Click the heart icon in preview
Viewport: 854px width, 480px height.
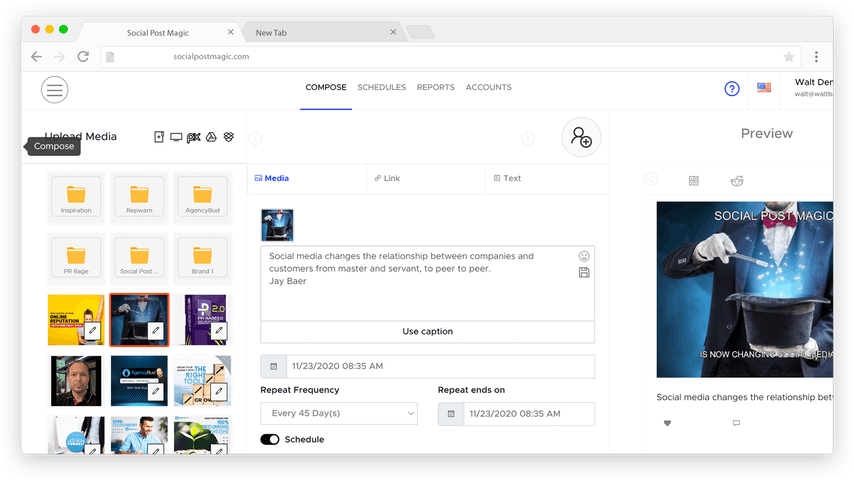coord(667,423)
